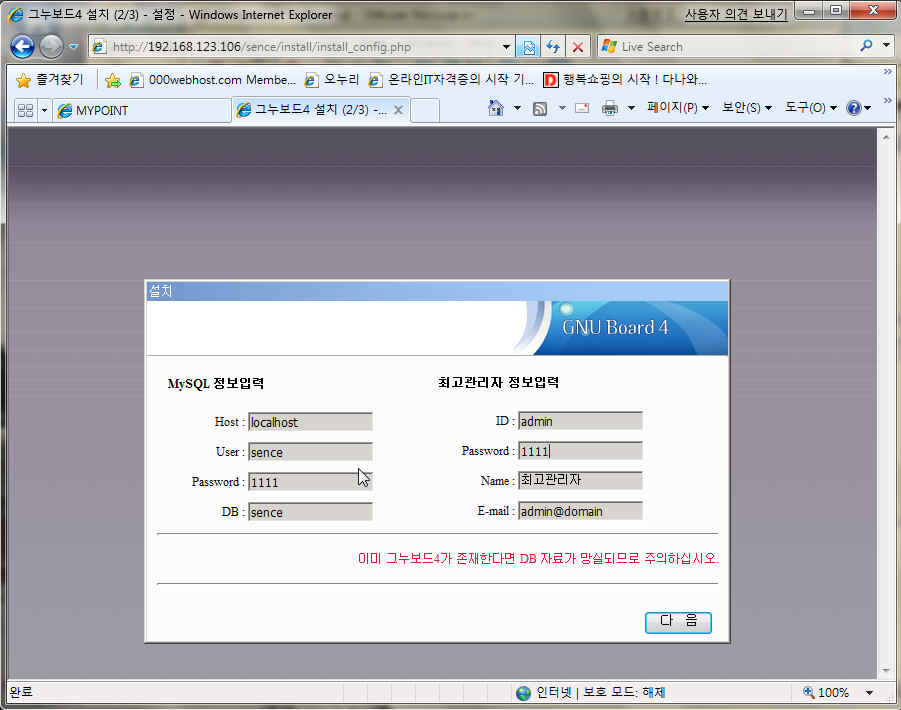The width and height of the screenshot is (901, 710).
Task: Open the 온라인IT자격증의 시작 favorite link
Action: pyautogui.click(x=452, y=80)
